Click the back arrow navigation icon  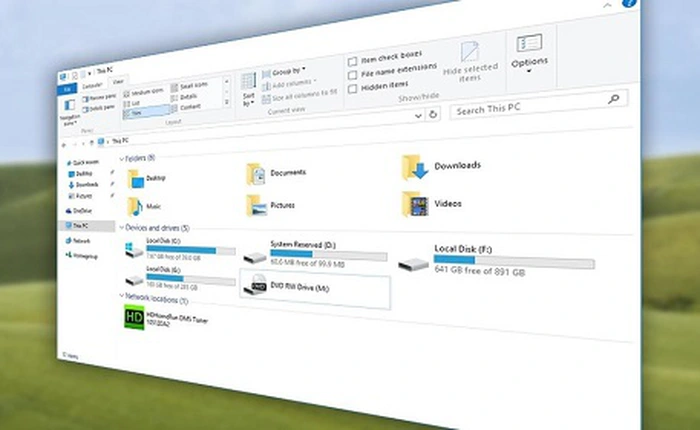[64, 145]
